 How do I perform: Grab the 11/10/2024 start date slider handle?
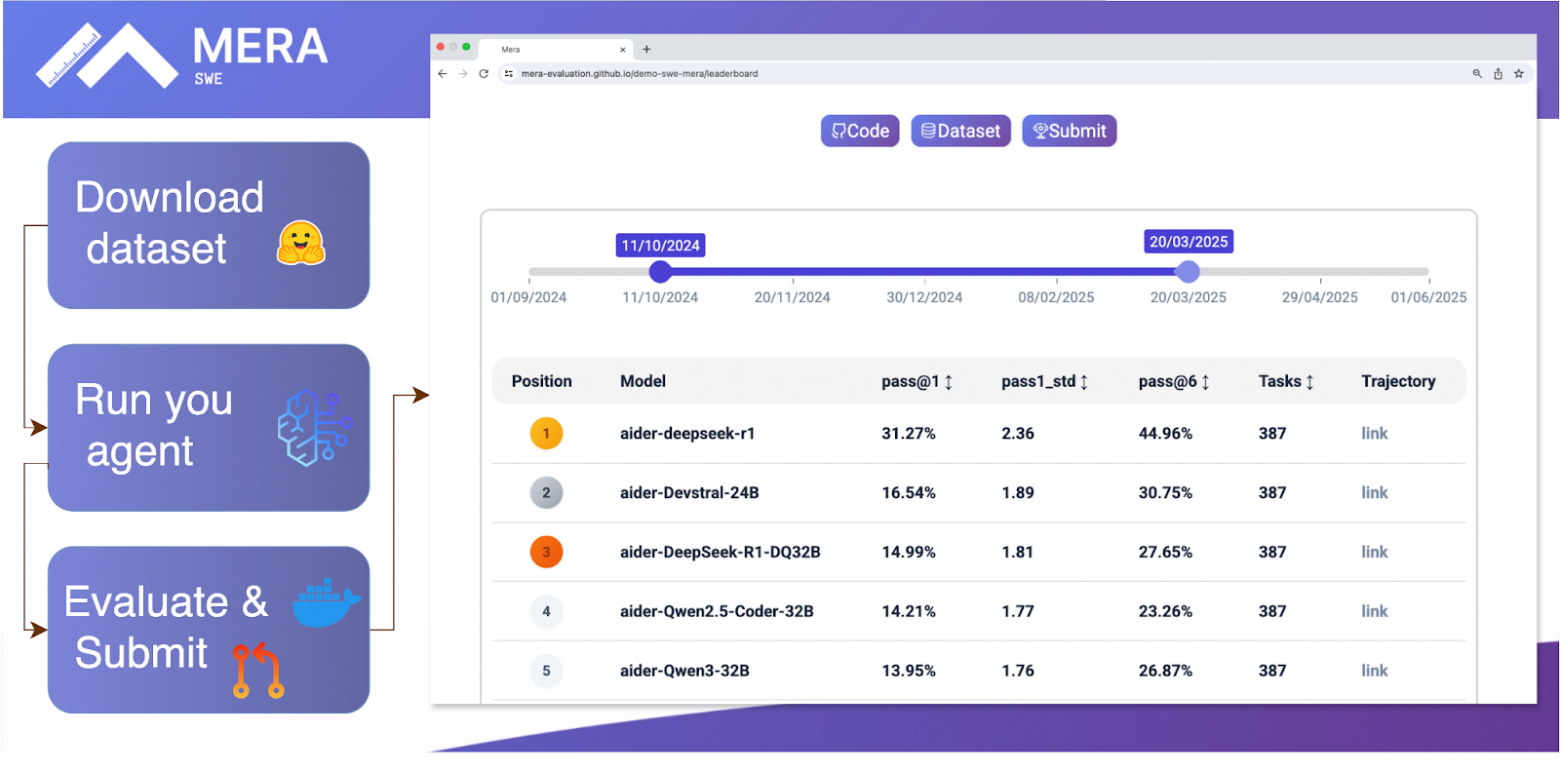tap(660, 271)
